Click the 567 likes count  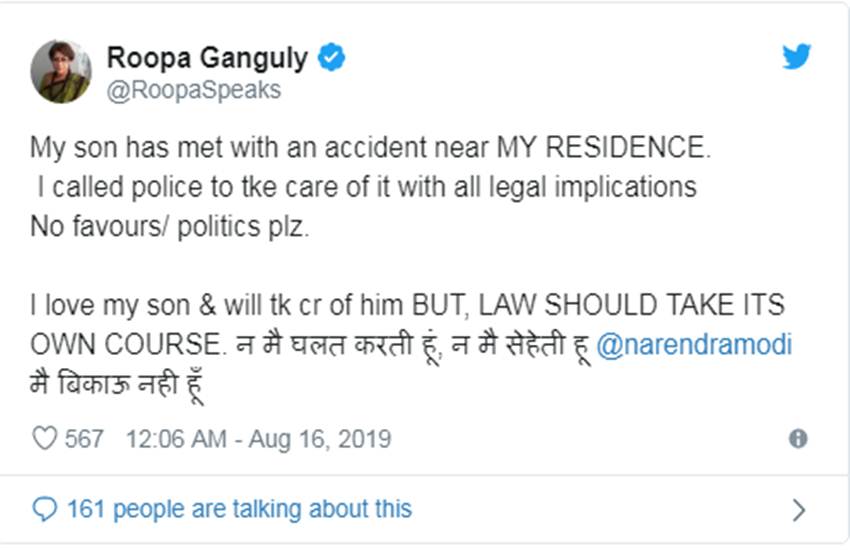click(84, 439)
